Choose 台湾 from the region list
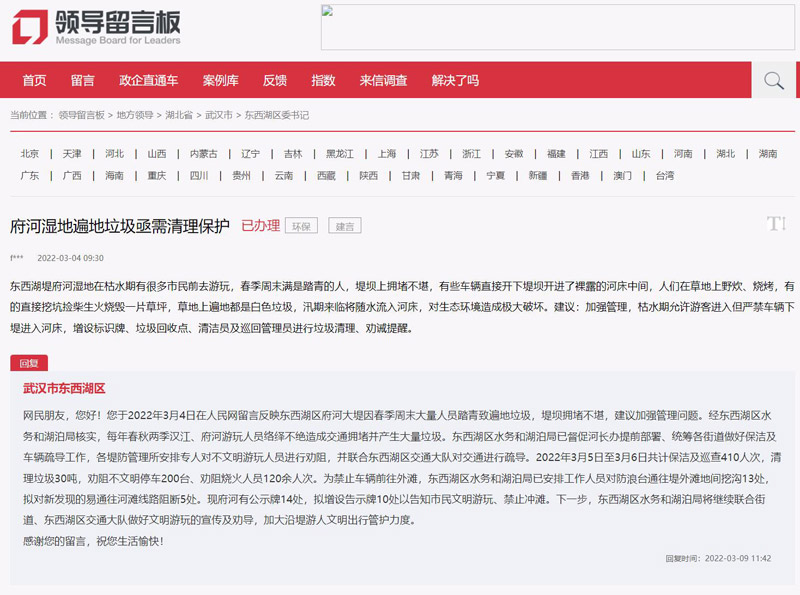The width and height of the screenshot is (800, 595). coord(665,176)
